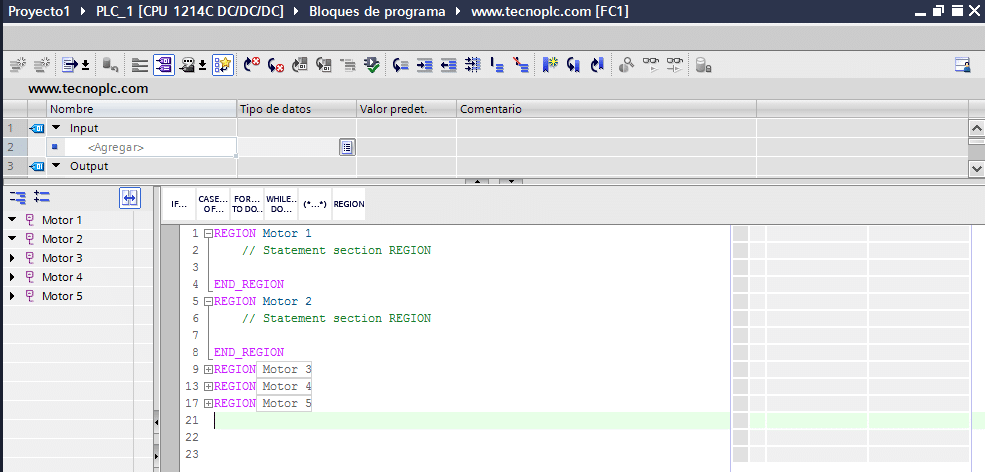The image size is (985, 472).
Task: Expand the Motor 3 region in code editor
Action: [208, 370]
